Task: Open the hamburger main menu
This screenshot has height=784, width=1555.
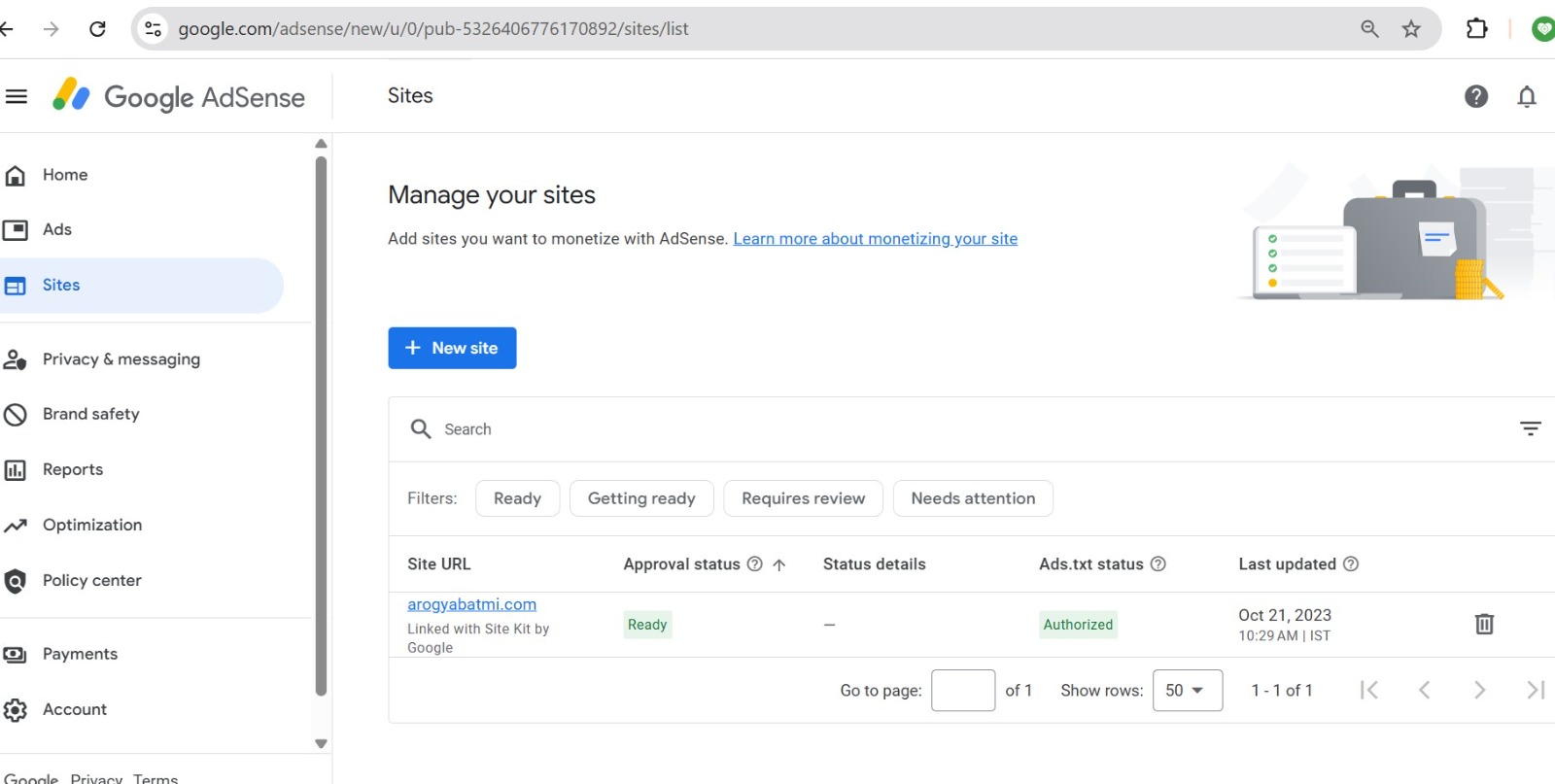Action: 16,96
